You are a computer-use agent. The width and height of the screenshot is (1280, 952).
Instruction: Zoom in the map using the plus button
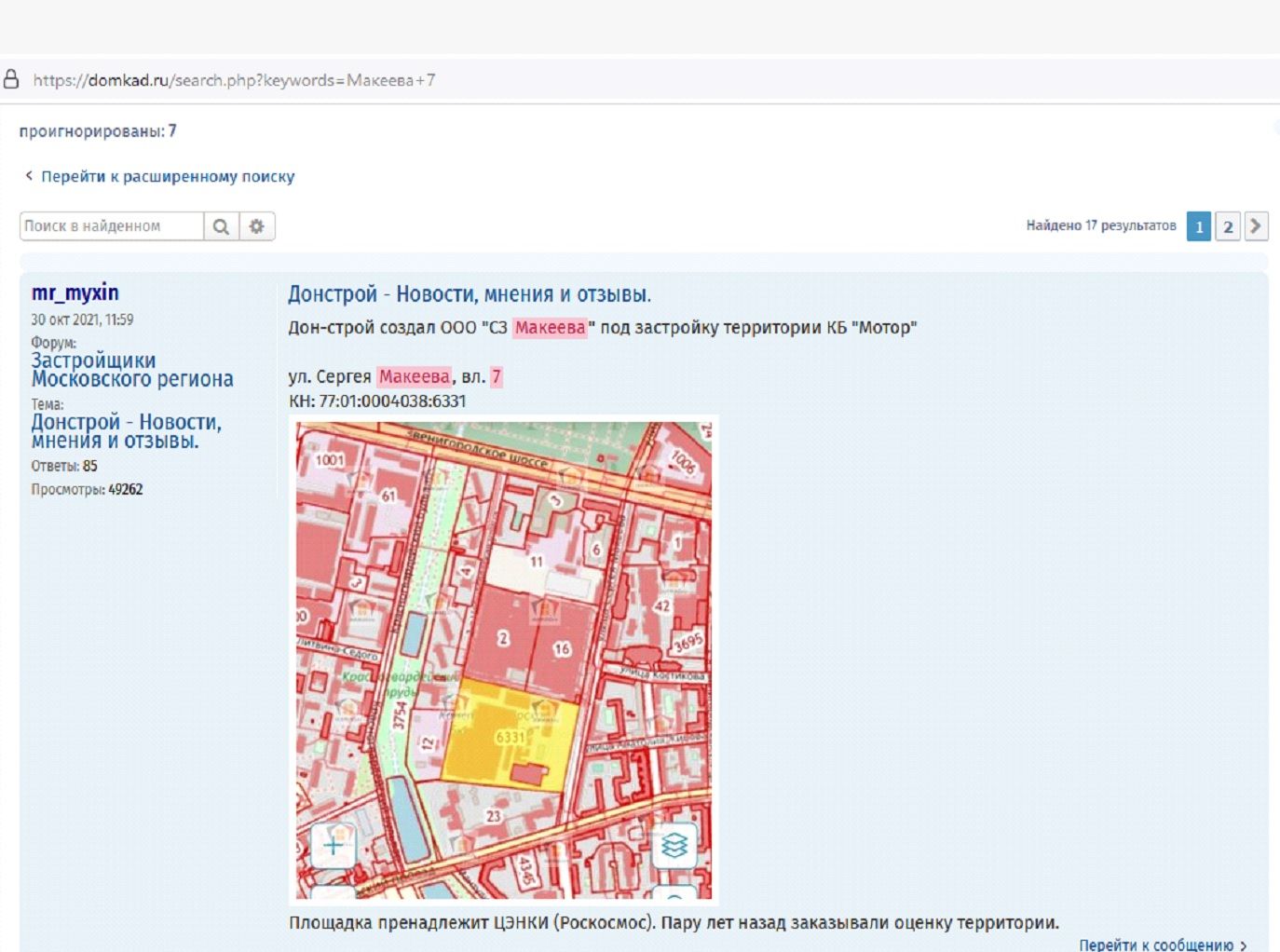(333, 845)
